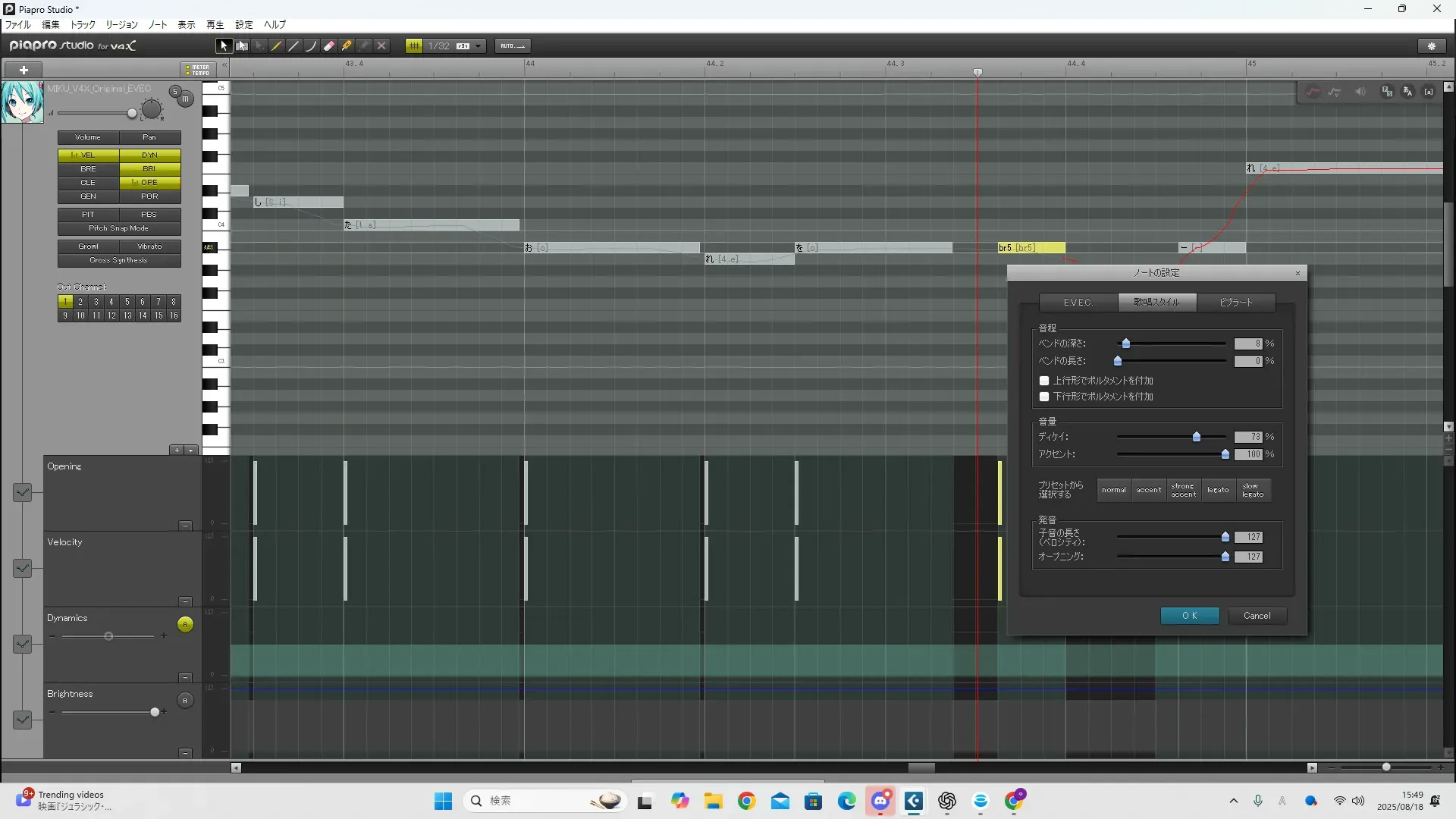Click the lyrics language あA icon
Image resolution: width=1456 pixels, height=819 pixels.
click(x=1407, y=92)
